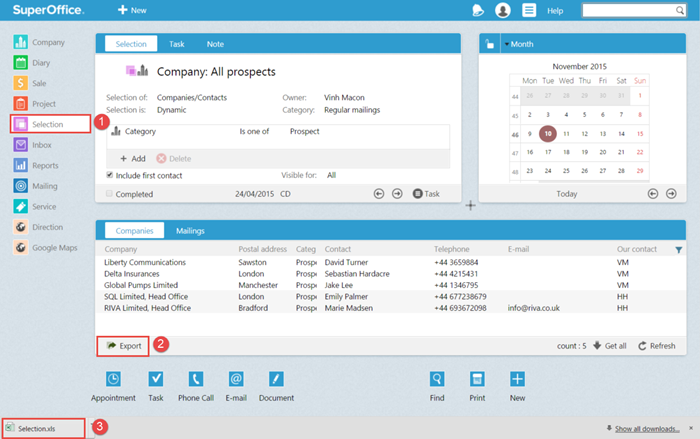Select SQL Limited, Head Office row

pos(391,297)
